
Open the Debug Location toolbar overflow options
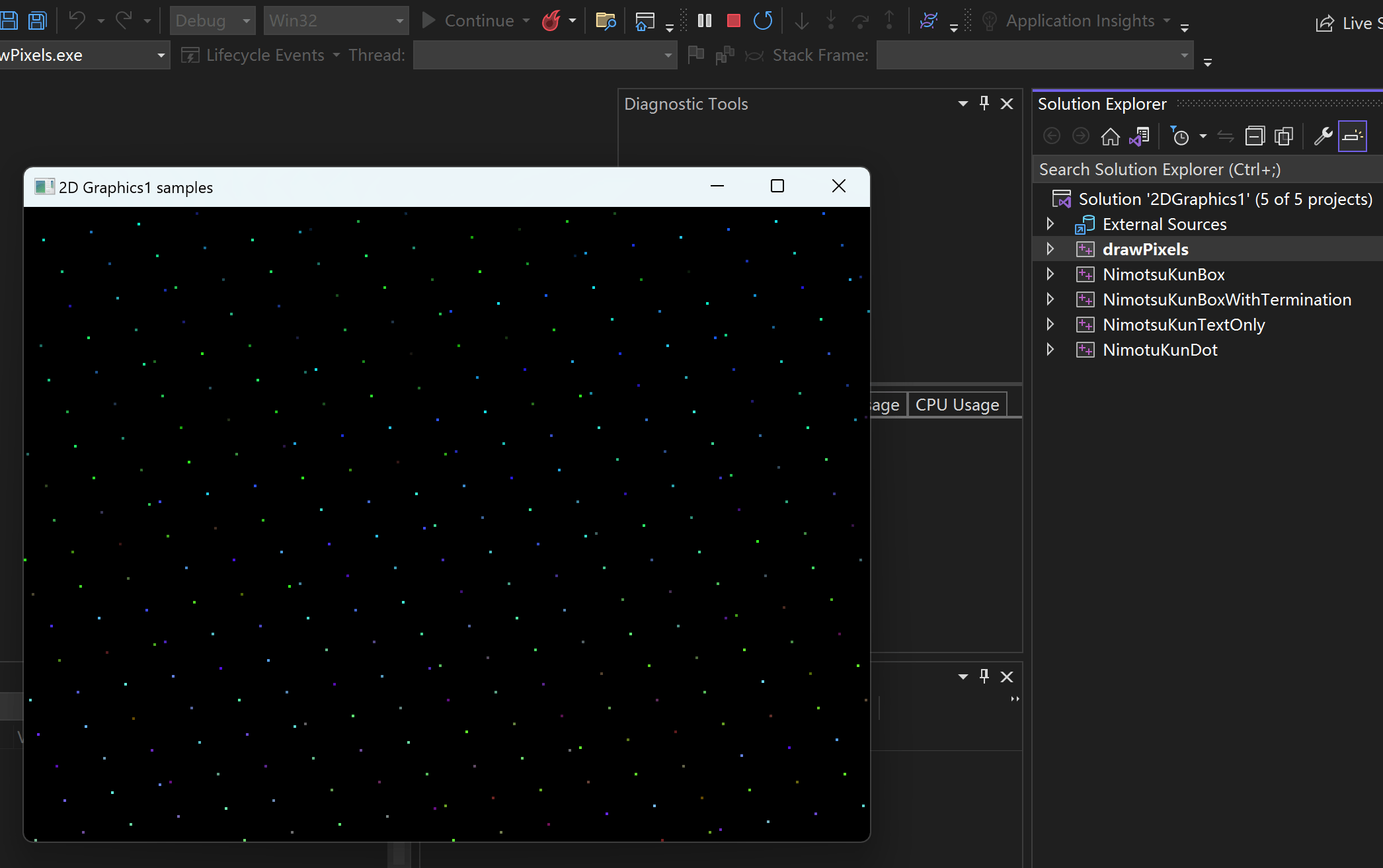click(1207, 62)
